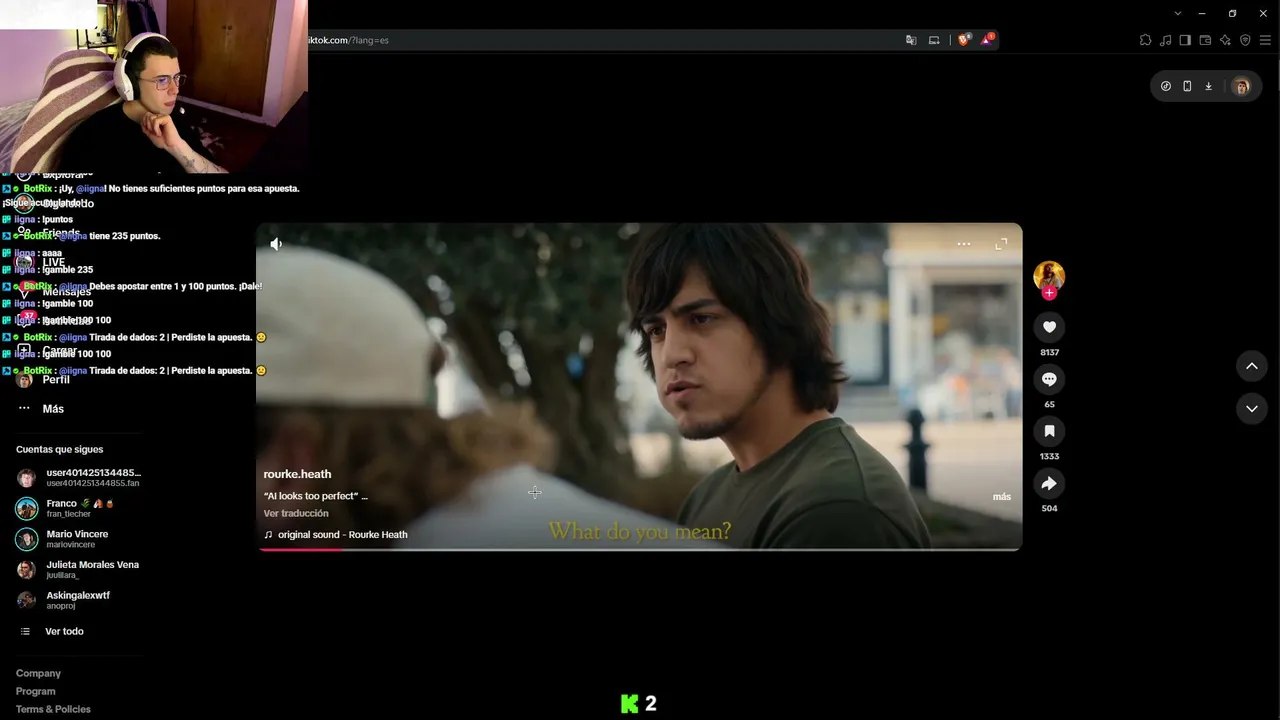1280x720 pixels.
Task: Toggle the browser sidebar panel
Action: [x=1185, y=40]
